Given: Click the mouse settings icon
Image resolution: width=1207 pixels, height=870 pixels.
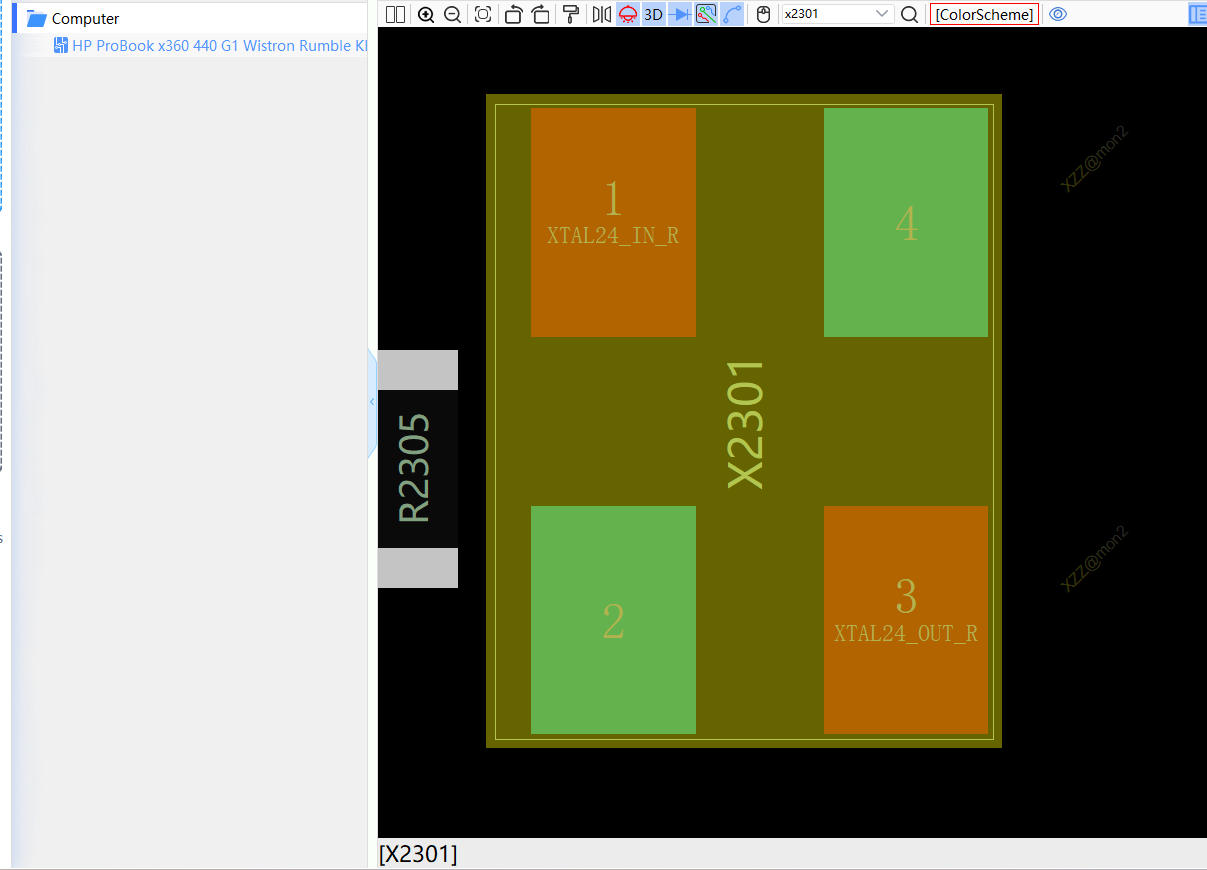Looking at the screenshot, I should click(763, 14).
